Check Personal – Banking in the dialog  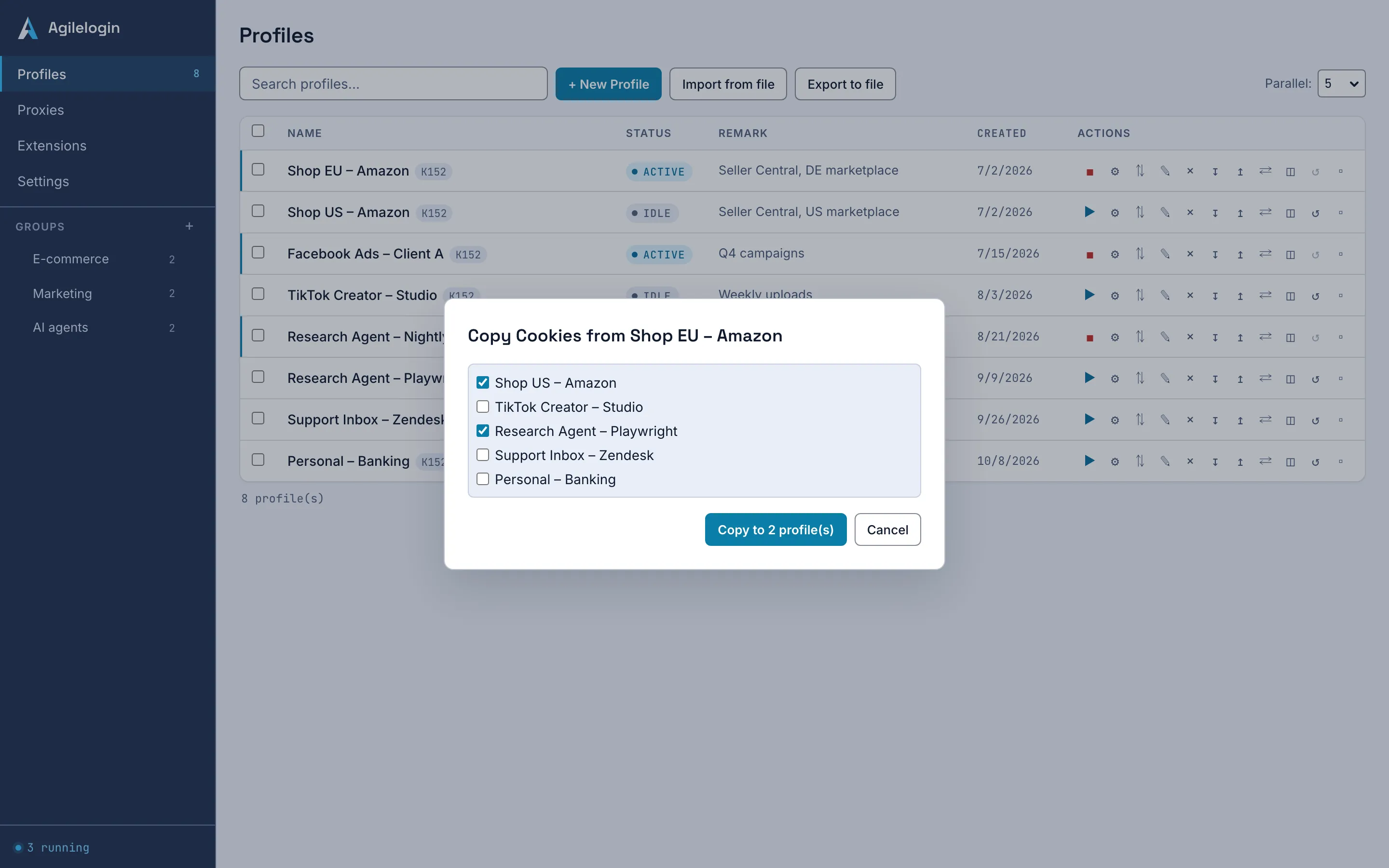coord(483,479)
